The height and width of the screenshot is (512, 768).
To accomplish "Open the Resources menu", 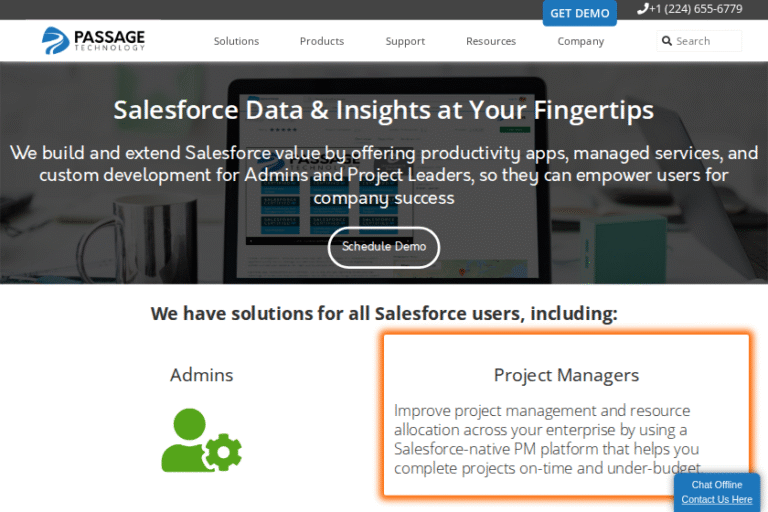I will [x=491, y=41].
